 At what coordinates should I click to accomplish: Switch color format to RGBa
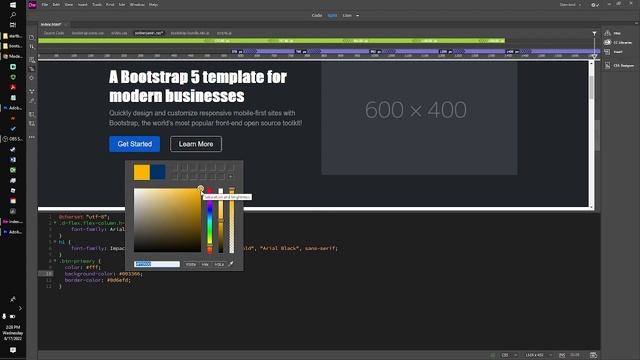pyautogui.click(x=191, y=264)
